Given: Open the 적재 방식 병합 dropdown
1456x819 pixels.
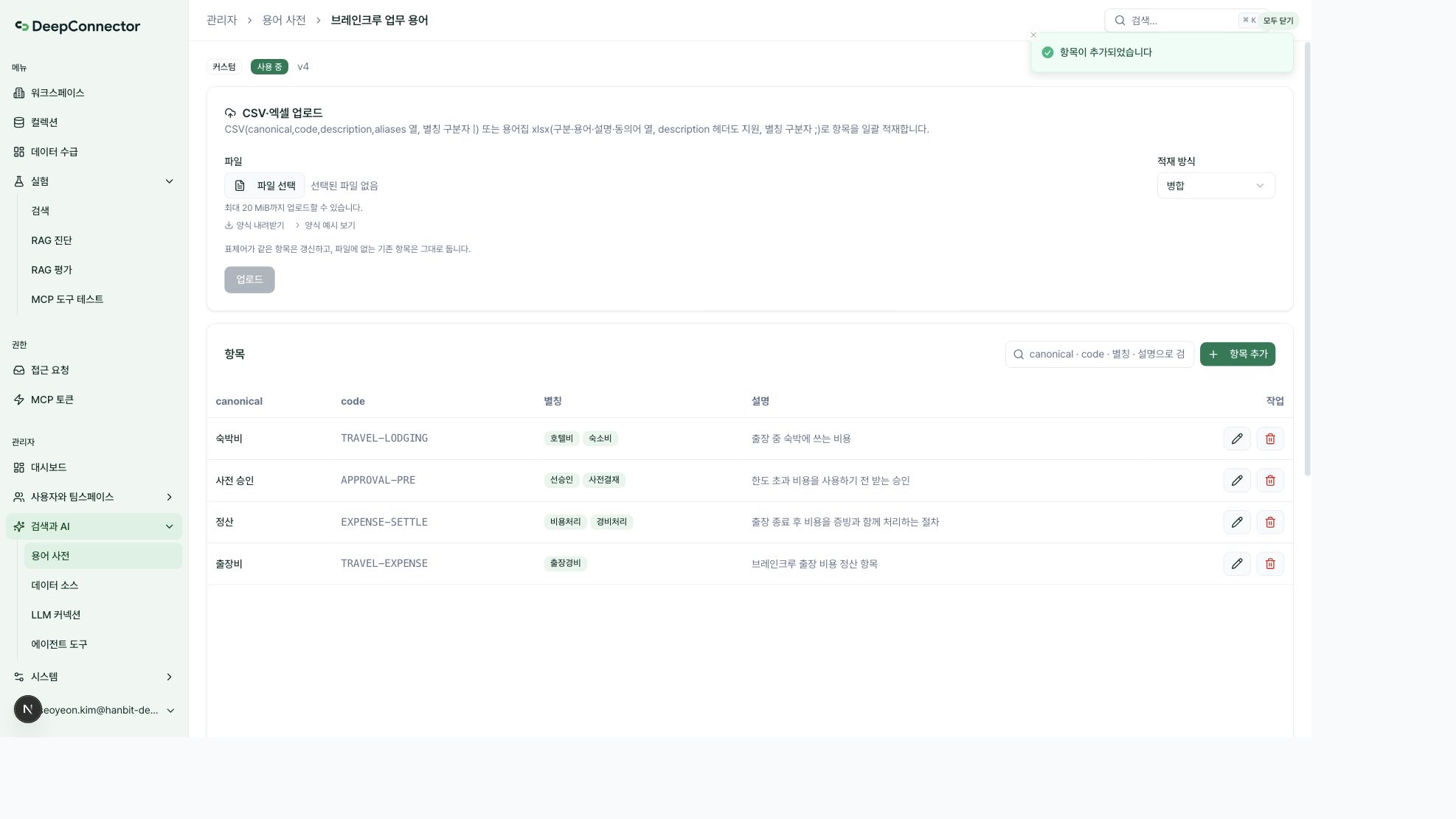Looking at the screenshot, I should pyautogui.click(x=1216, y=186).
